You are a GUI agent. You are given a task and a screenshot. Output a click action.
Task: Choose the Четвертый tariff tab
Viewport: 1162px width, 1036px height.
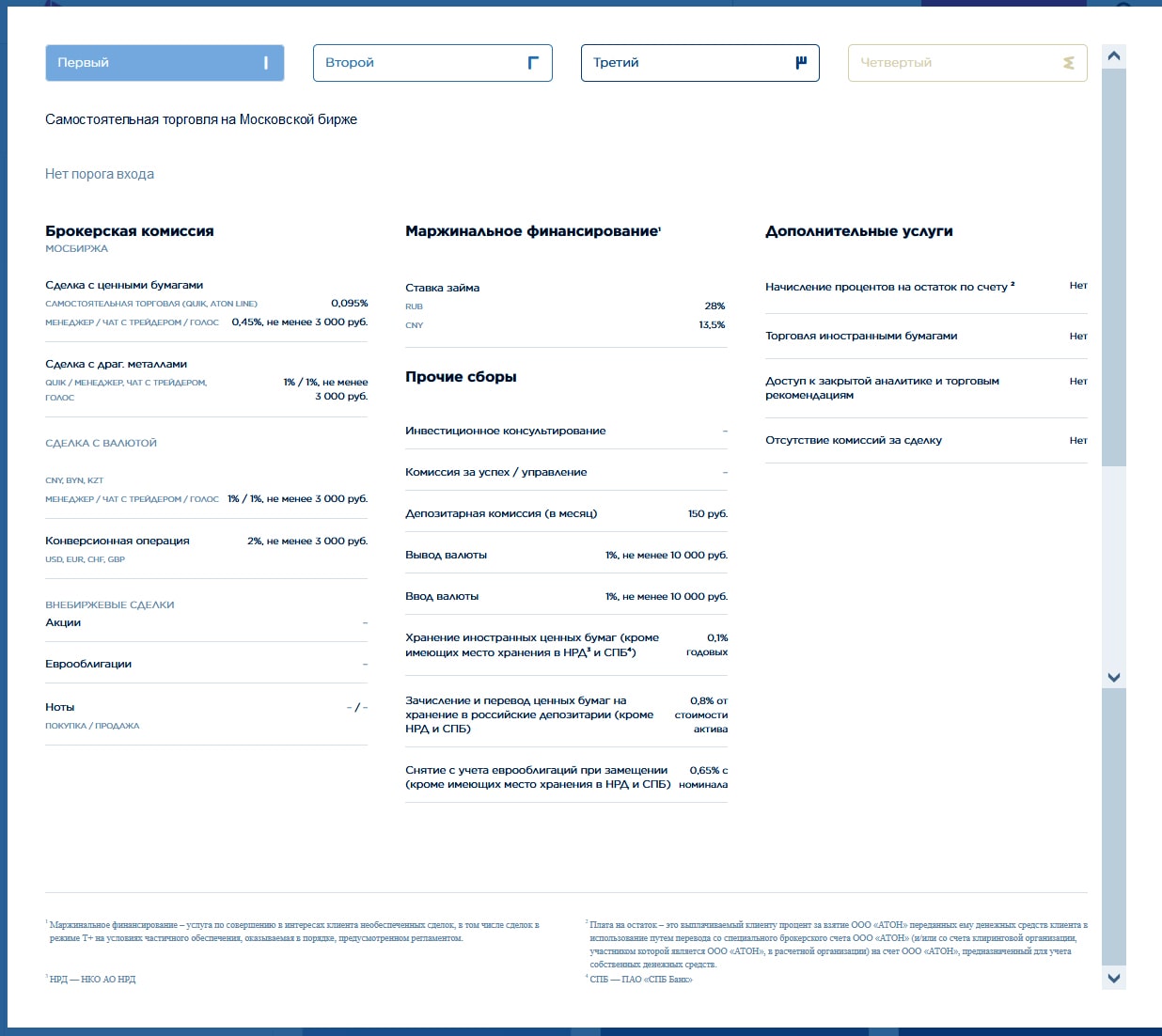[x=896, y=63]
